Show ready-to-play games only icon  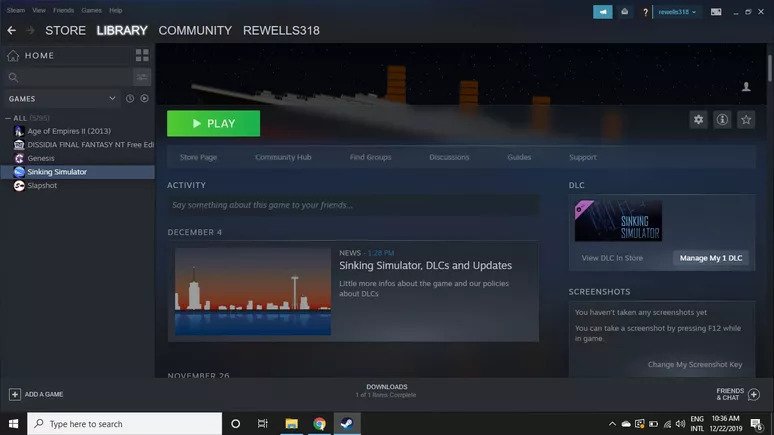pyautogui.click(x=144, y=99)
